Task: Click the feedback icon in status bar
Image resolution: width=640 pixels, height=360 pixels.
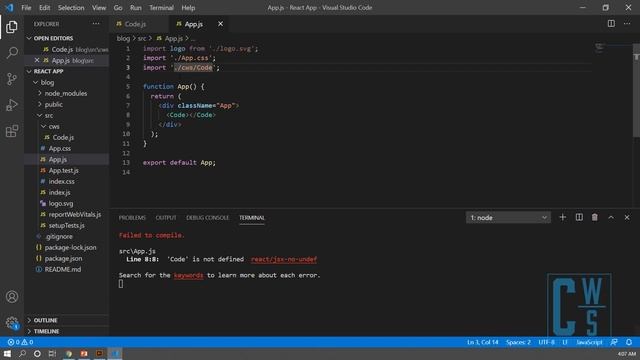Action: pos(614,342)
